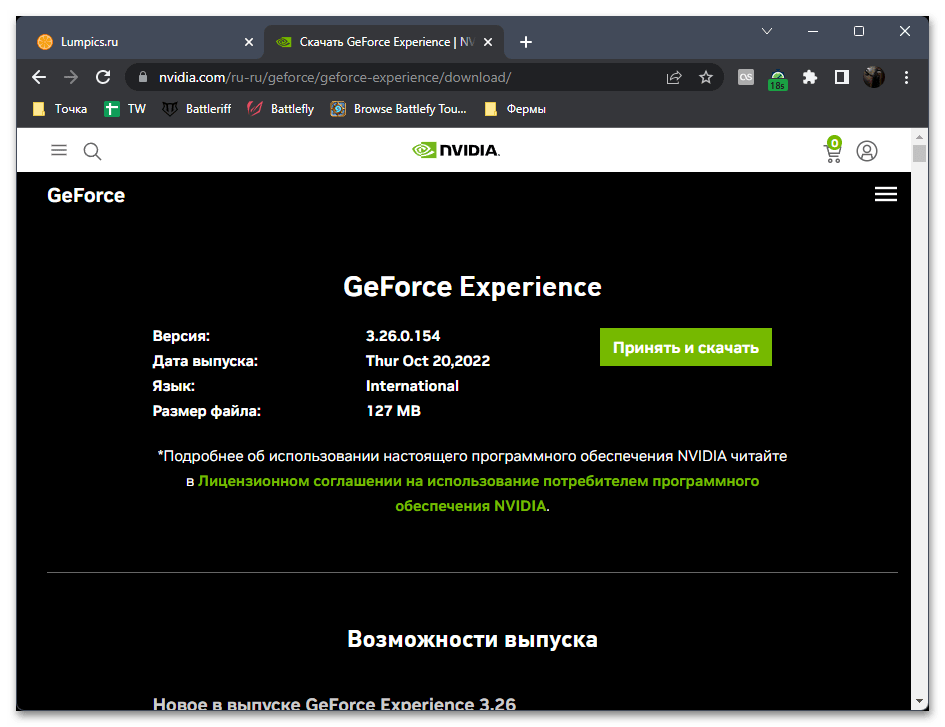945x727 pixels.
Task: Click the Возможности выпуска heading
Action: coord(472,639)
